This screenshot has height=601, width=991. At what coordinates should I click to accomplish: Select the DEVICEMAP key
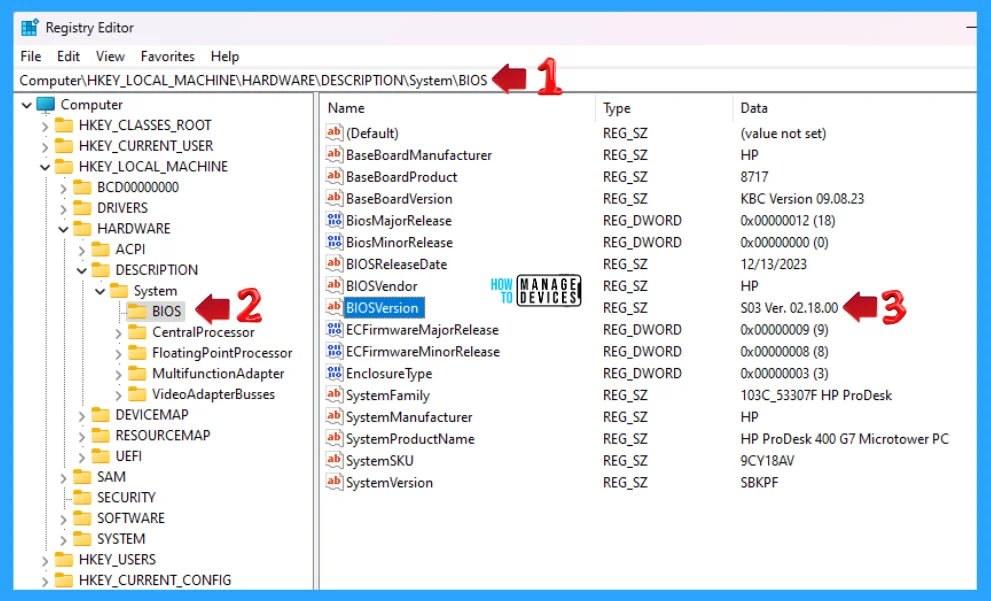pyautogui.click(x=152, y=415)
